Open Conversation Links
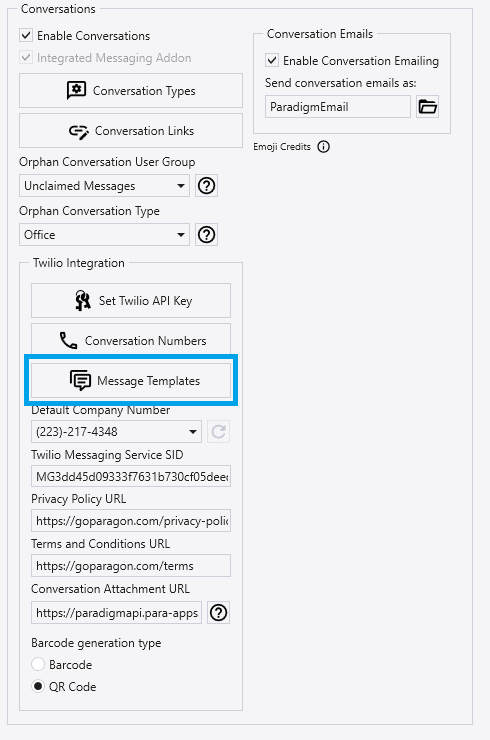 [131, 131]
